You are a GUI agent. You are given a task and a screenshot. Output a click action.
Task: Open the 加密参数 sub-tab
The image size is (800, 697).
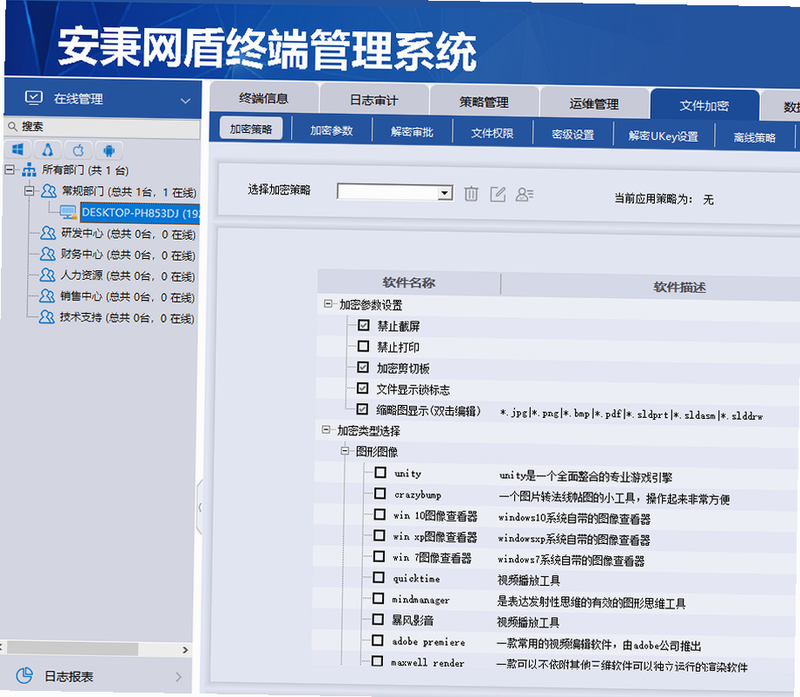coord(332,131)
